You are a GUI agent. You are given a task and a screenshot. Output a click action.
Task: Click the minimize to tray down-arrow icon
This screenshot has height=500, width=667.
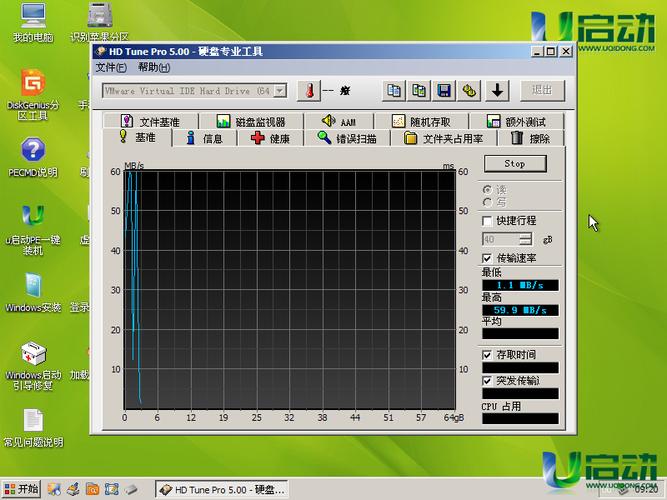(497, 90)
